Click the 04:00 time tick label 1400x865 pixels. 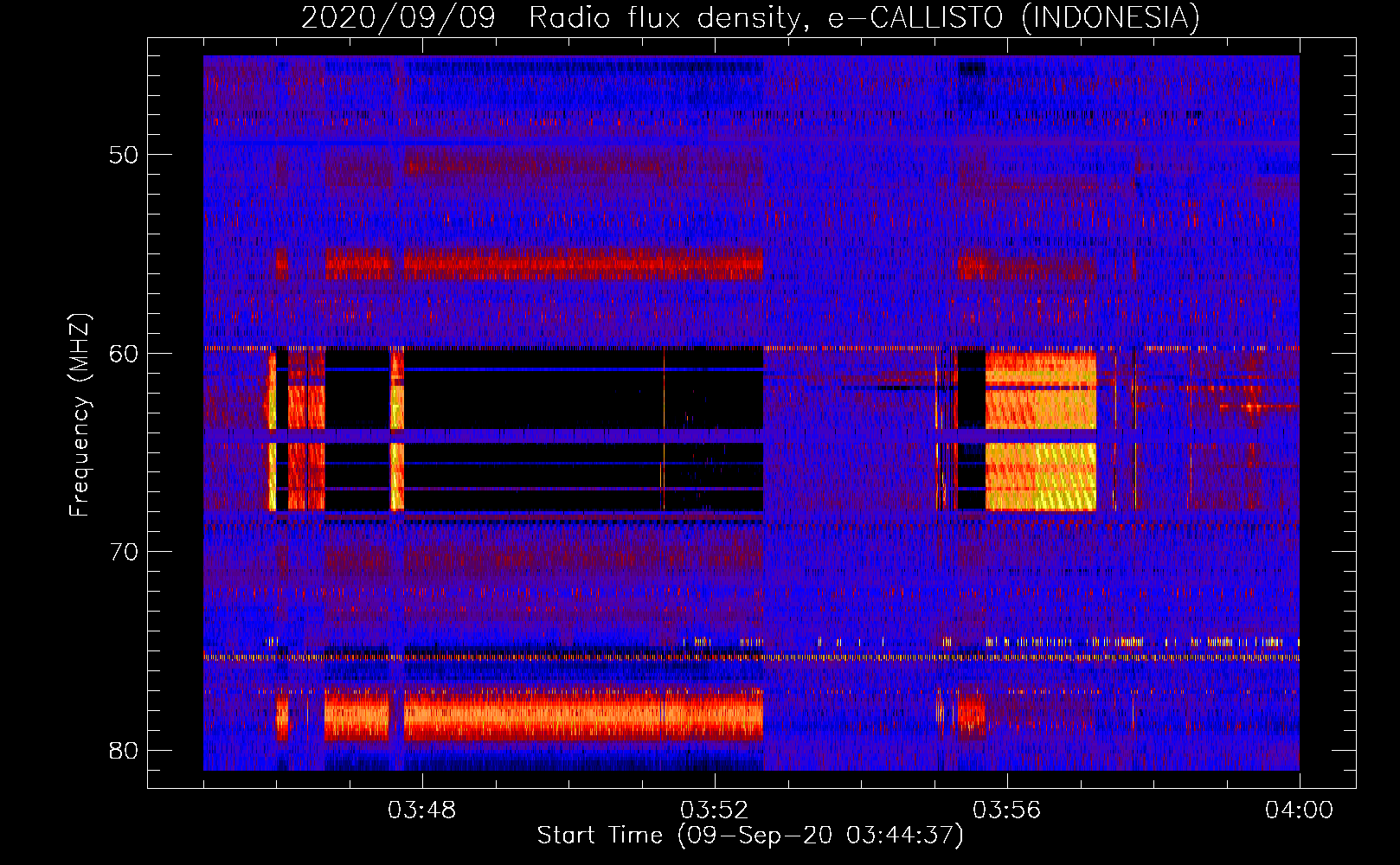[1300, 811]
